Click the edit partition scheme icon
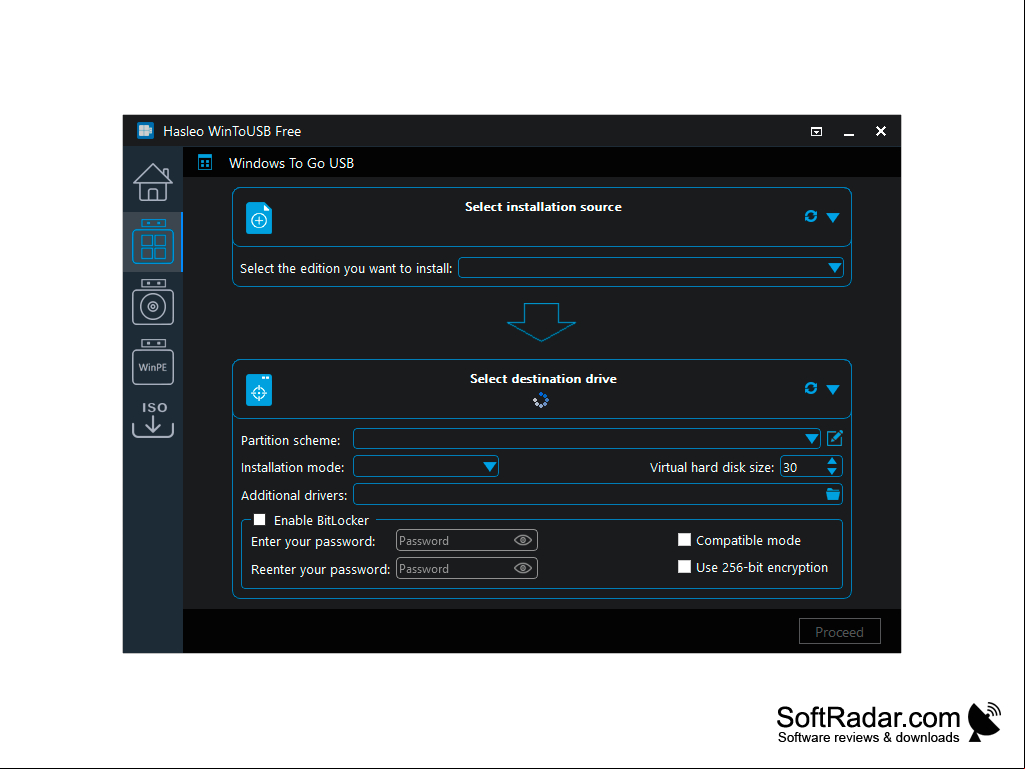 click(835, 438)
